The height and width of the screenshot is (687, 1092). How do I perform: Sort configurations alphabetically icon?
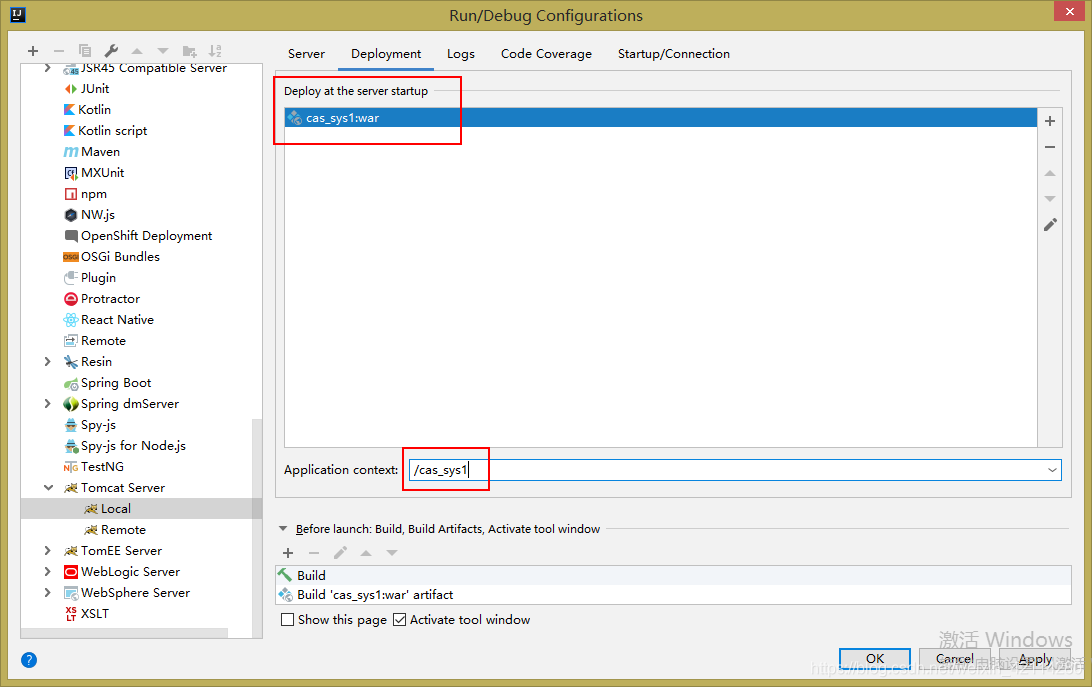[x=215, y=51]
